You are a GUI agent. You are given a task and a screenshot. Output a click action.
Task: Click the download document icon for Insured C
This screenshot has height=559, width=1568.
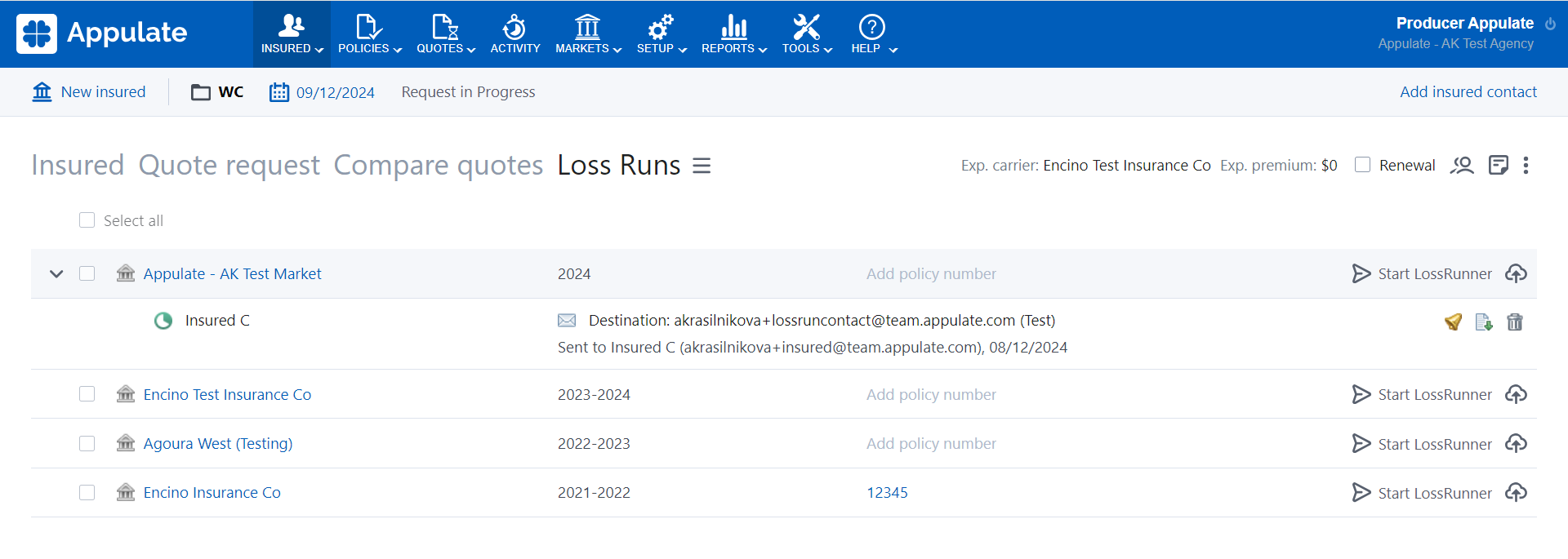(x=1484, y=322)
